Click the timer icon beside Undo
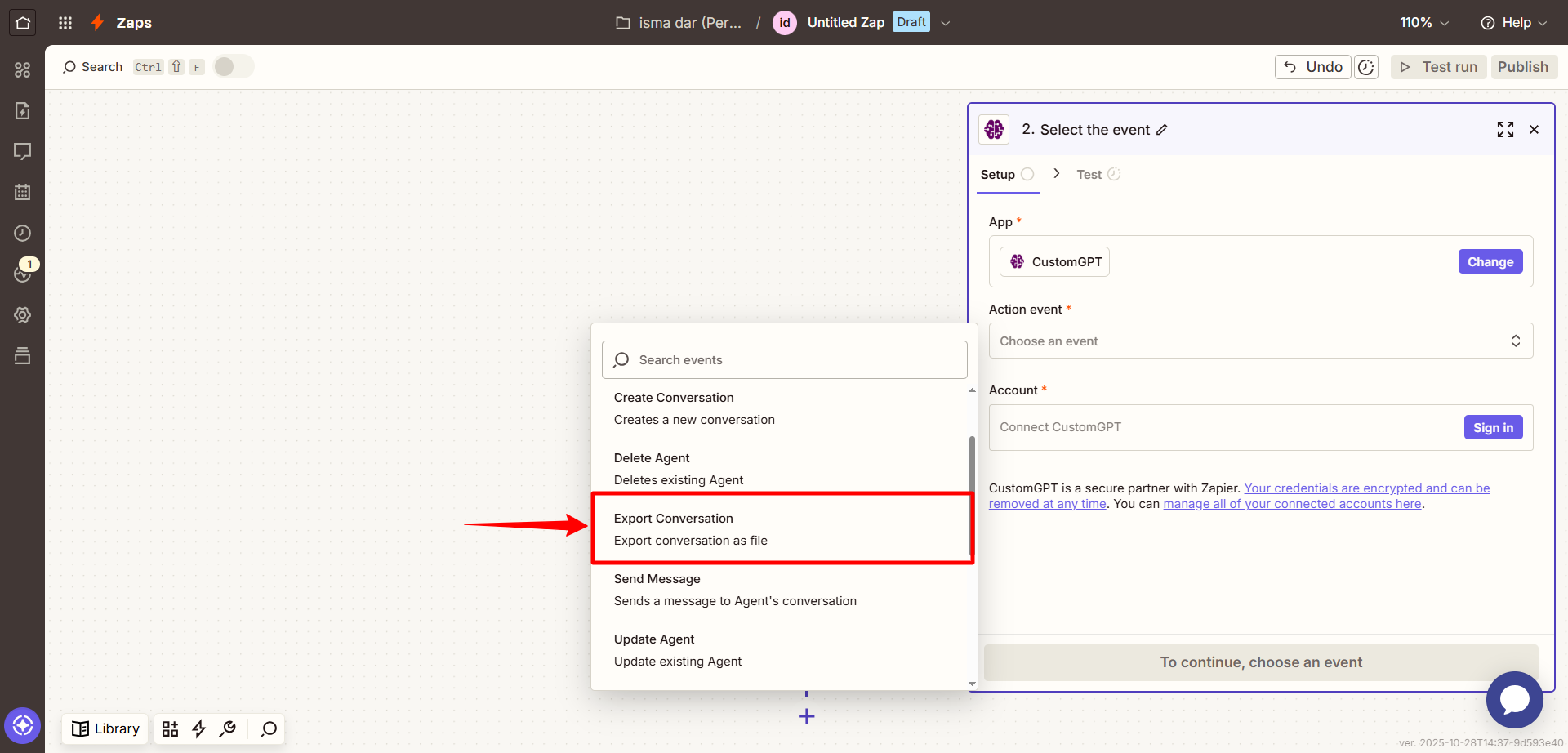This screenshot has height=753, width=1568. (1366, 67)
